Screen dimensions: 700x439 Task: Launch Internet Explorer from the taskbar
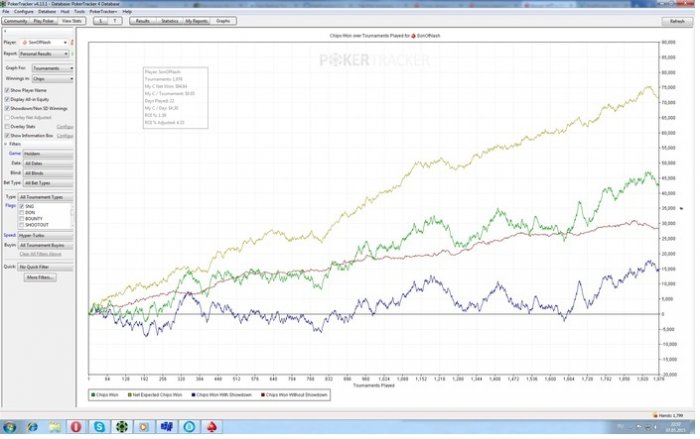32,427
